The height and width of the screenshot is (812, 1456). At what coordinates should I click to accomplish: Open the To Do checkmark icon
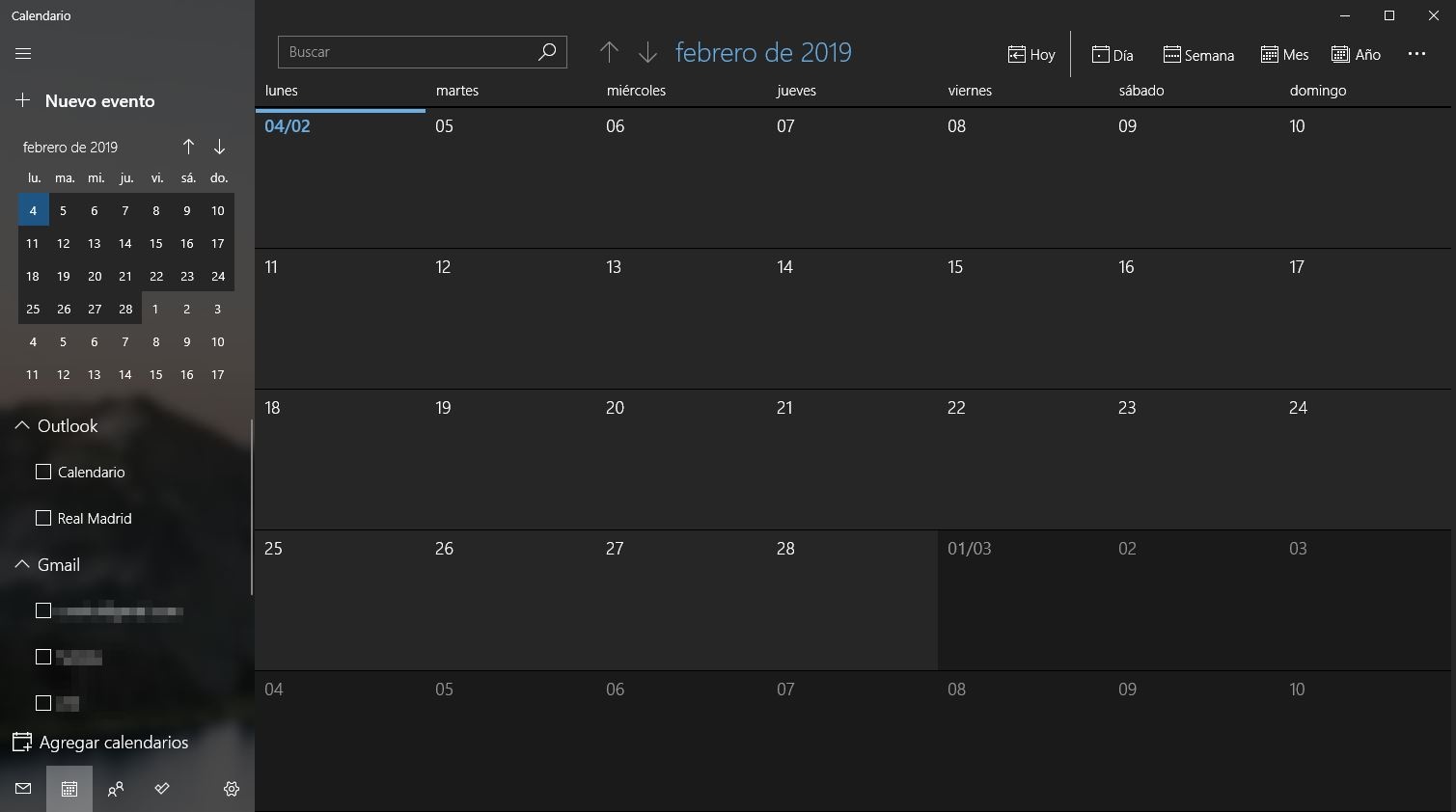[162, 789]
